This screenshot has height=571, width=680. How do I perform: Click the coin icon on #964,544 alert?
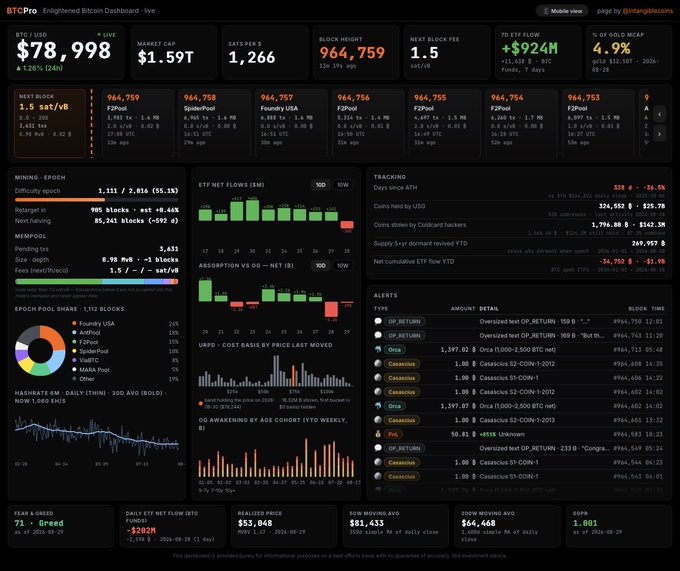pyautogui.click(x=378, y=462)
